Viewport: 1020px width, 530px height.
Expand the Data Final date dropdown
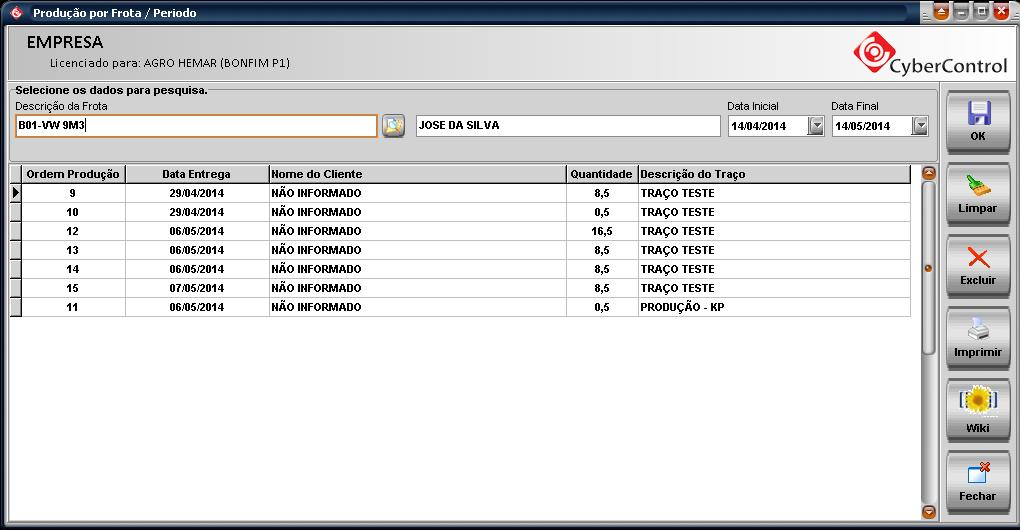pyautogui.click(x=920, y=126)
